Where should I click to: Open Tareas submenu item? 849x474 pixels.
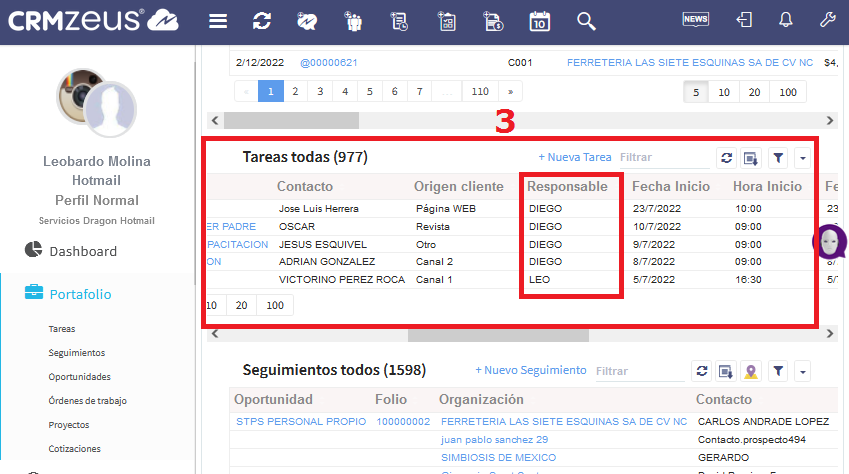(x=62, y=329)
